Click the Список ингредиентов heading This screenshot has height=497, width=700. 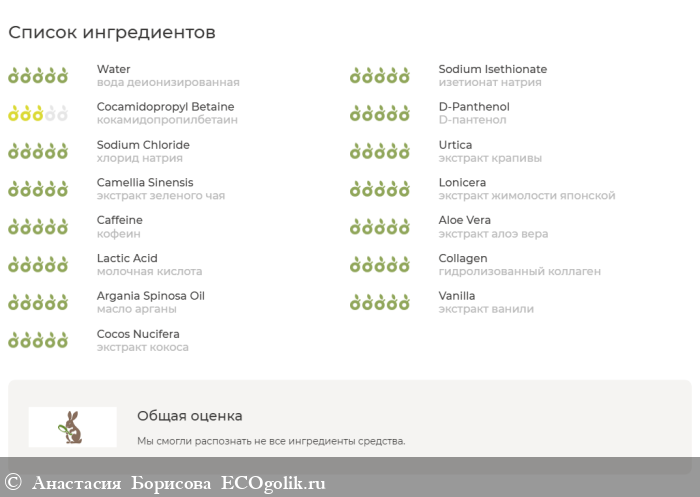tap(111, 32)
